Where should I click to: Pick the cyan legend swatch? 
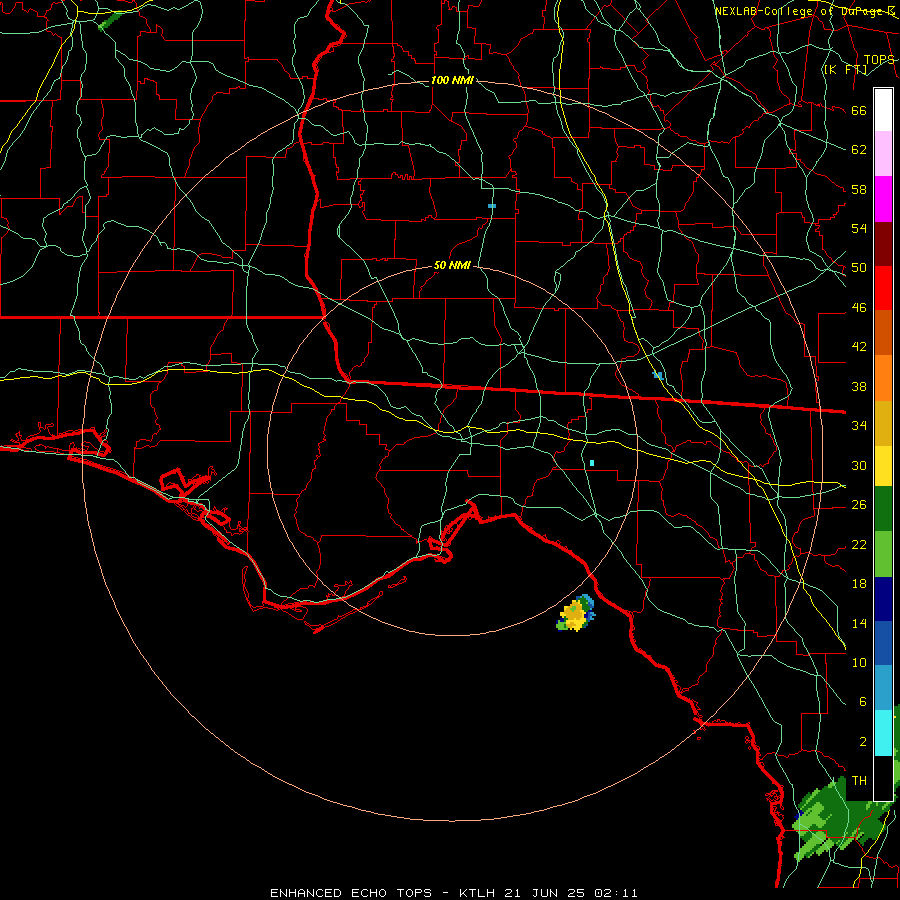[883, 733]
